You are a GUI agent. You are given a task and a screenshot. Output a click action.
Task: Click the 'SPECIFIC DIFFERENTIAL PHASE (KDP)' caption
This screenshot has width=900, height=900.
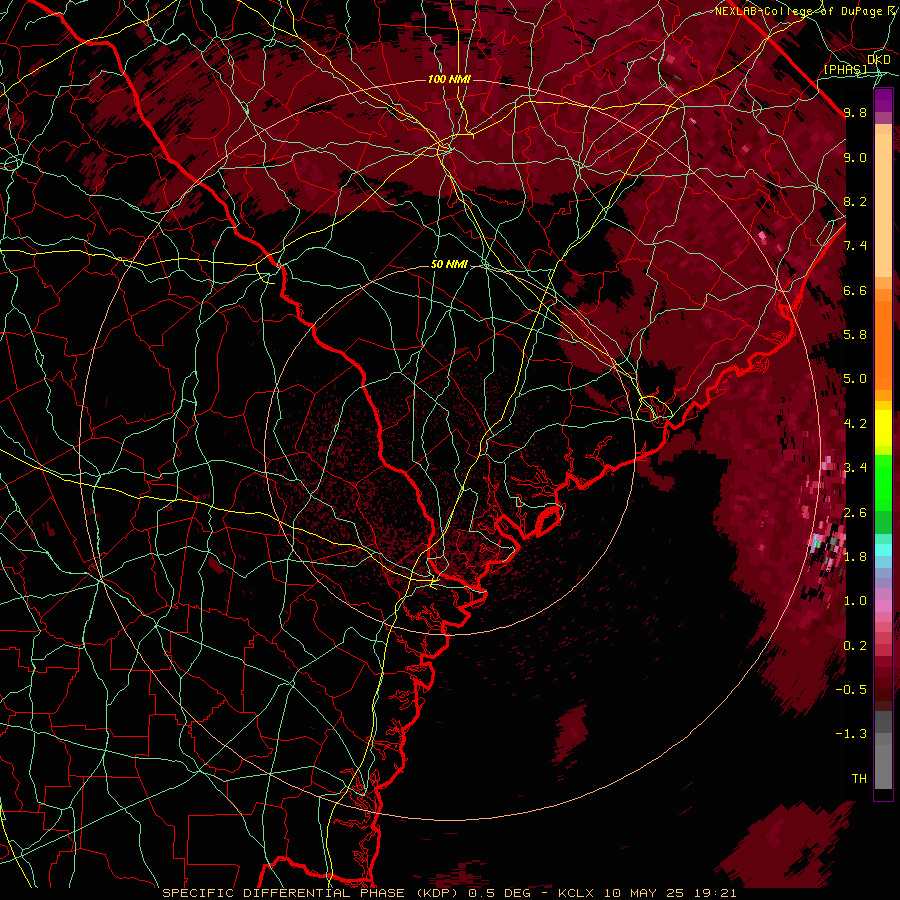[x=313, y=893]
